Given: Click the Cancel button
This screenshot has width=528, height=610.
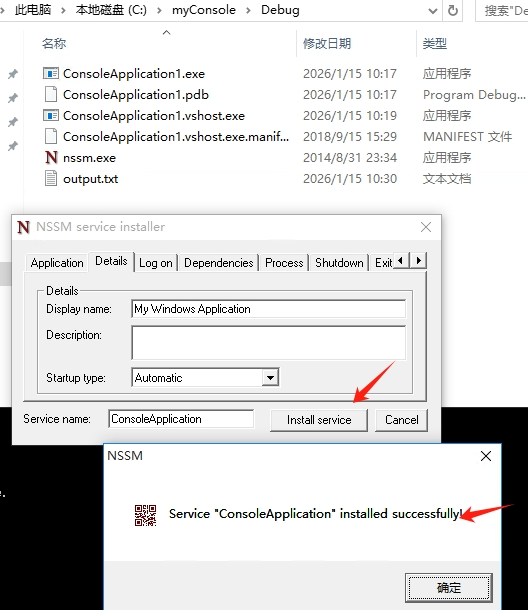Looking at the screenshot, I should (x=402, y=420).
